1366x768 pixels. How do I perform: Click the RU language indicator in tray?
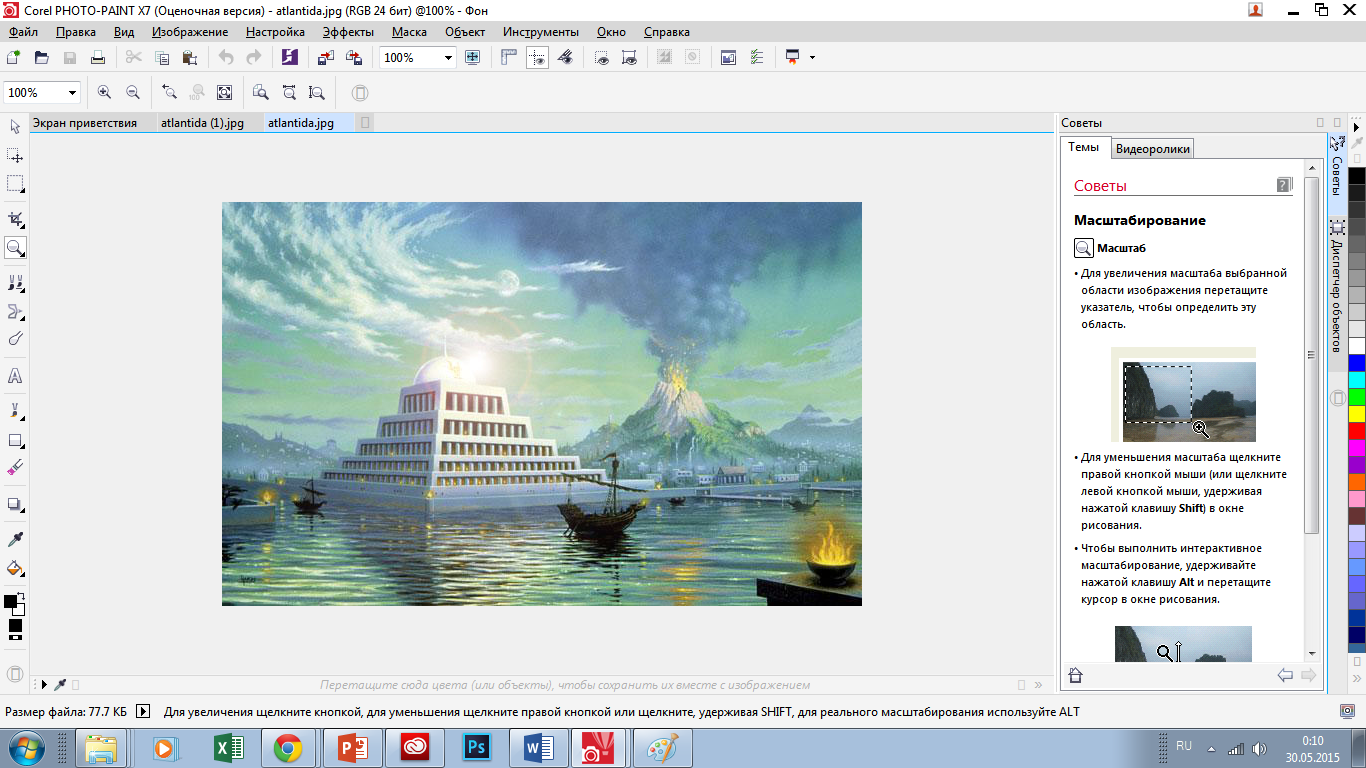pos(1184,746)
